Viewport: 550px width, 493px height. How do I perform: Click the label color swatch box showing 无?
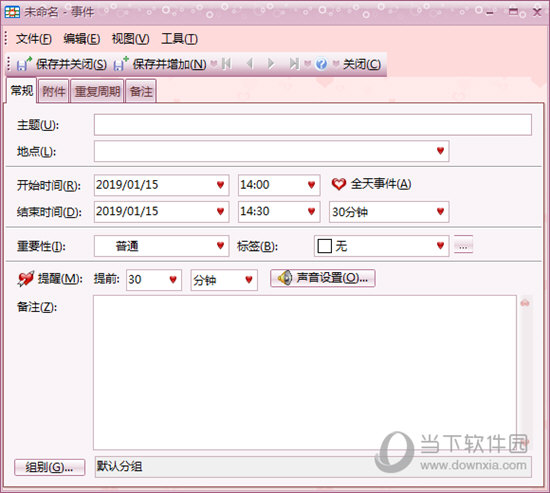[324, 246]
